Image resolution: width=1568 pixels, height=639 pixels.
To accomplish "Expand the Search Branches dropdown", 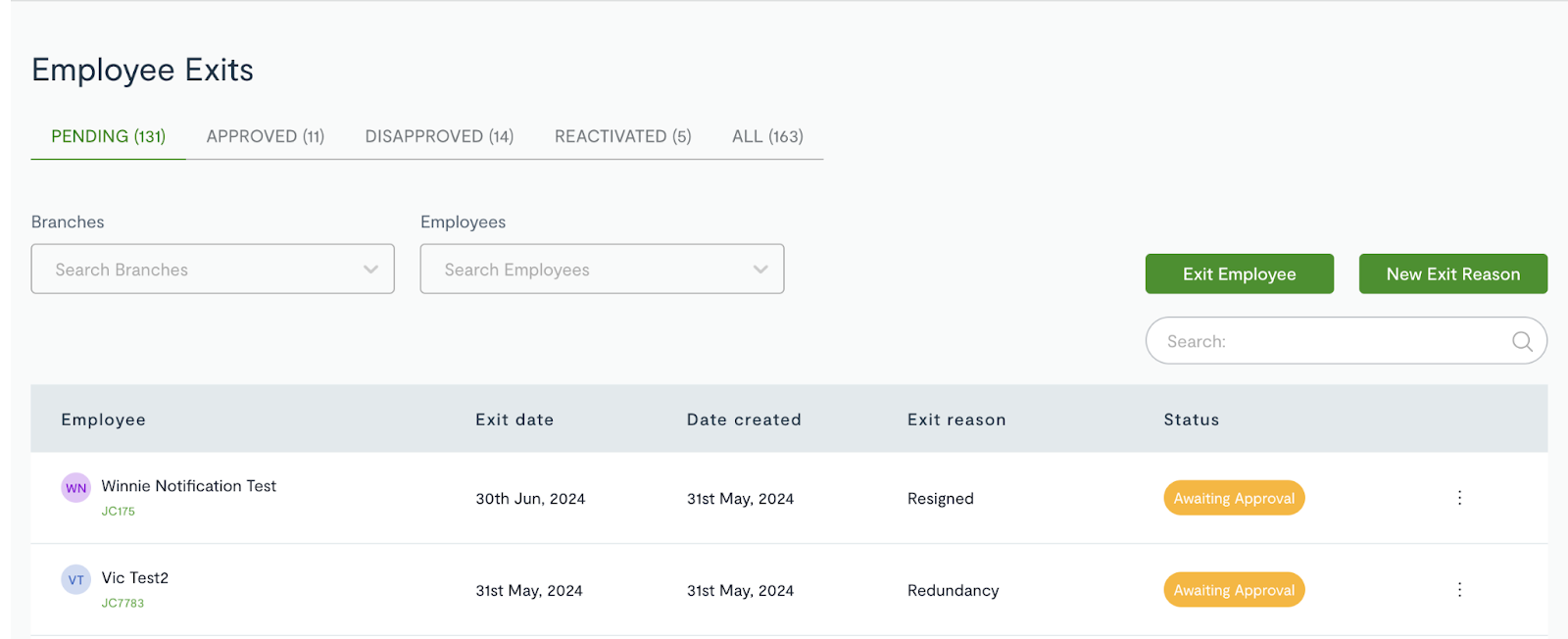I will [213, 269].
